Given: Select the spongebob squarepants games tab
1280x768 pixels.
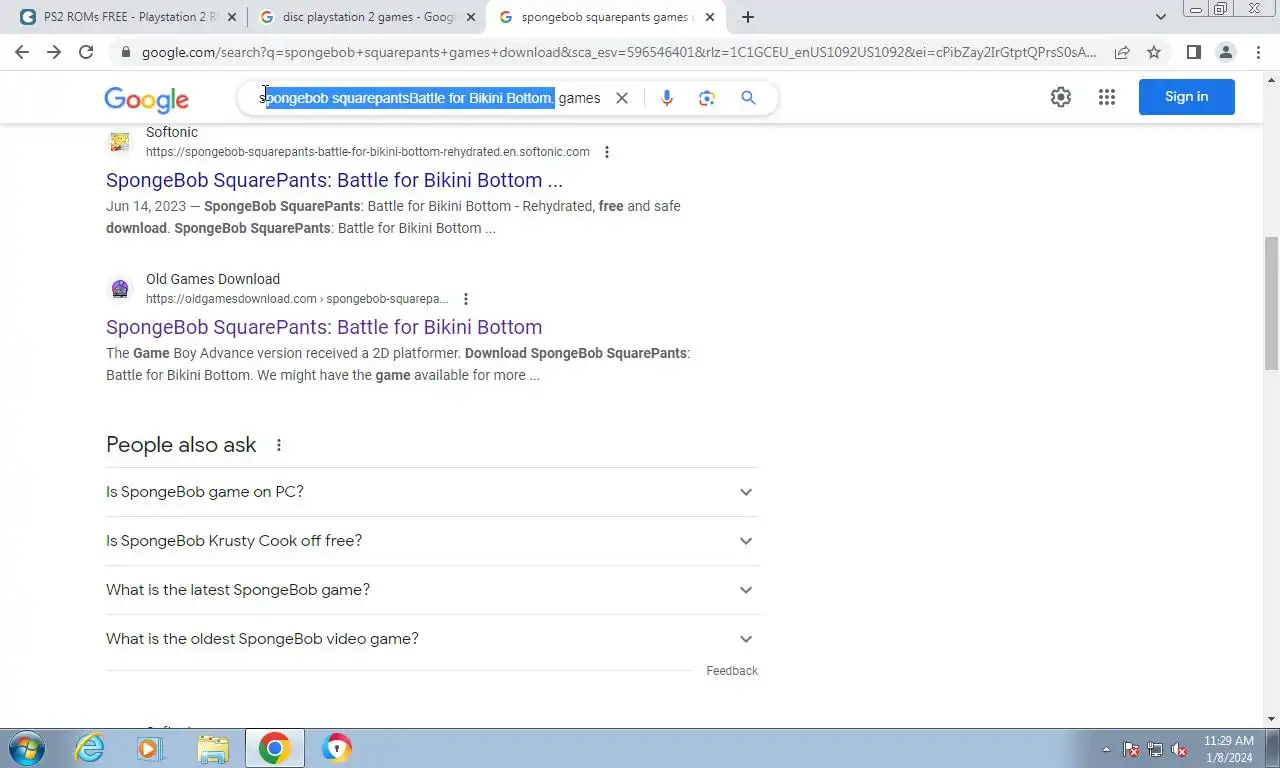Looking at the screenshot, I should [x=605, y=17].
